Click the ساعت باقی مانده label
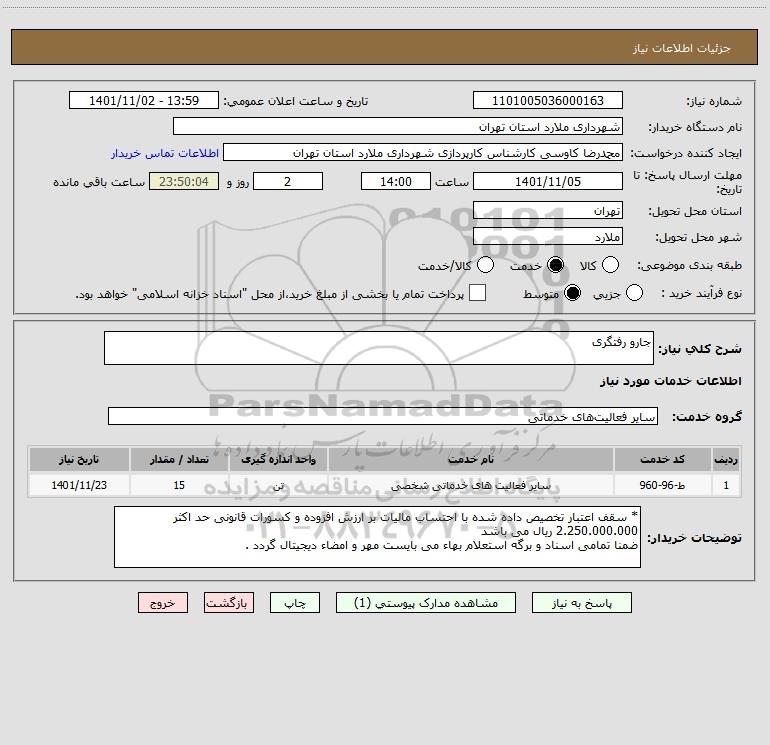770x745 pixels. pyautogui.click(x=99, y=182)
